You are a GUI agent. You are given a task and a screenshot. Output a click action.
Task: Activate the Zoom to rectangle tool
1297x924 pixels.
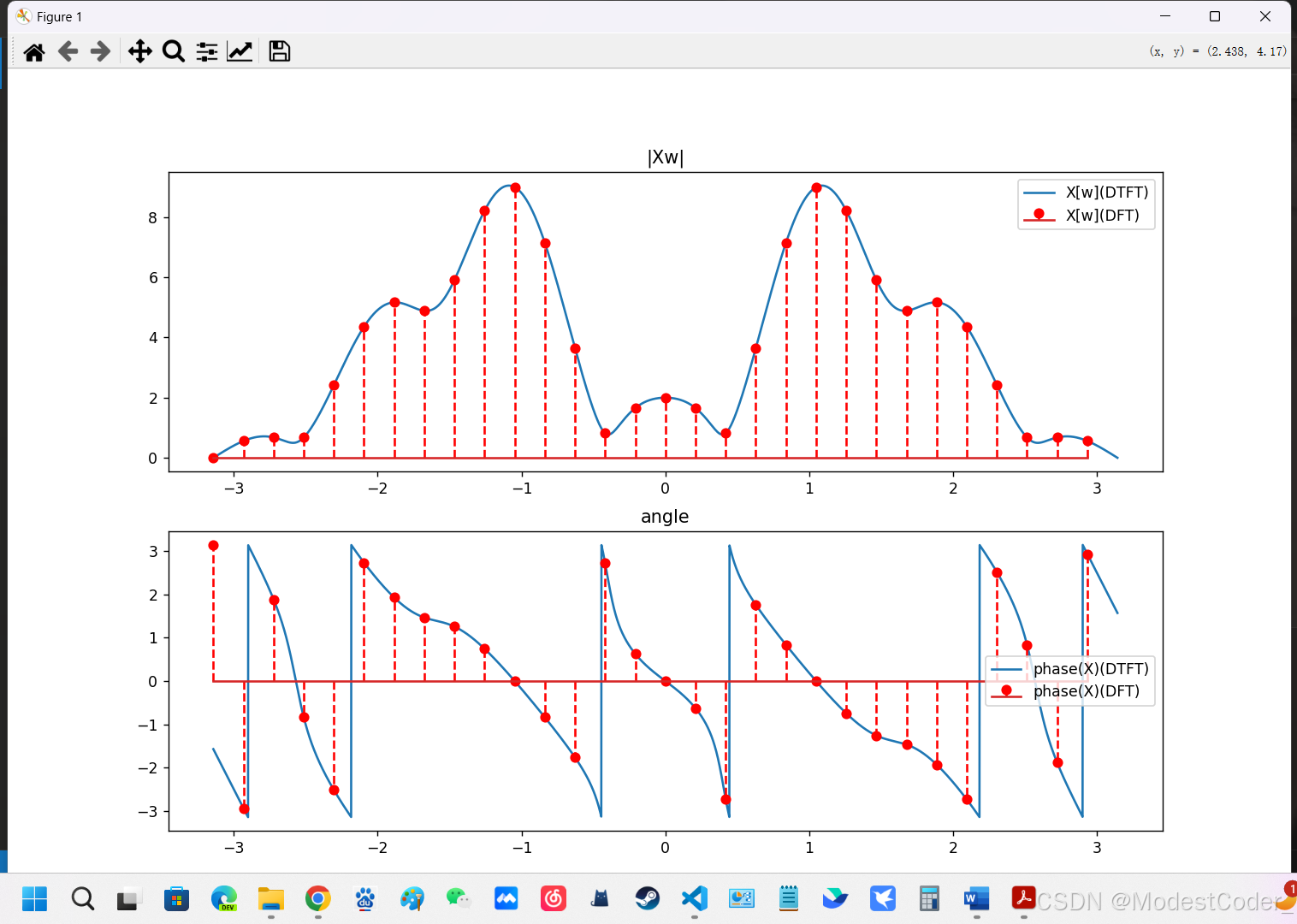coord(174,52)
